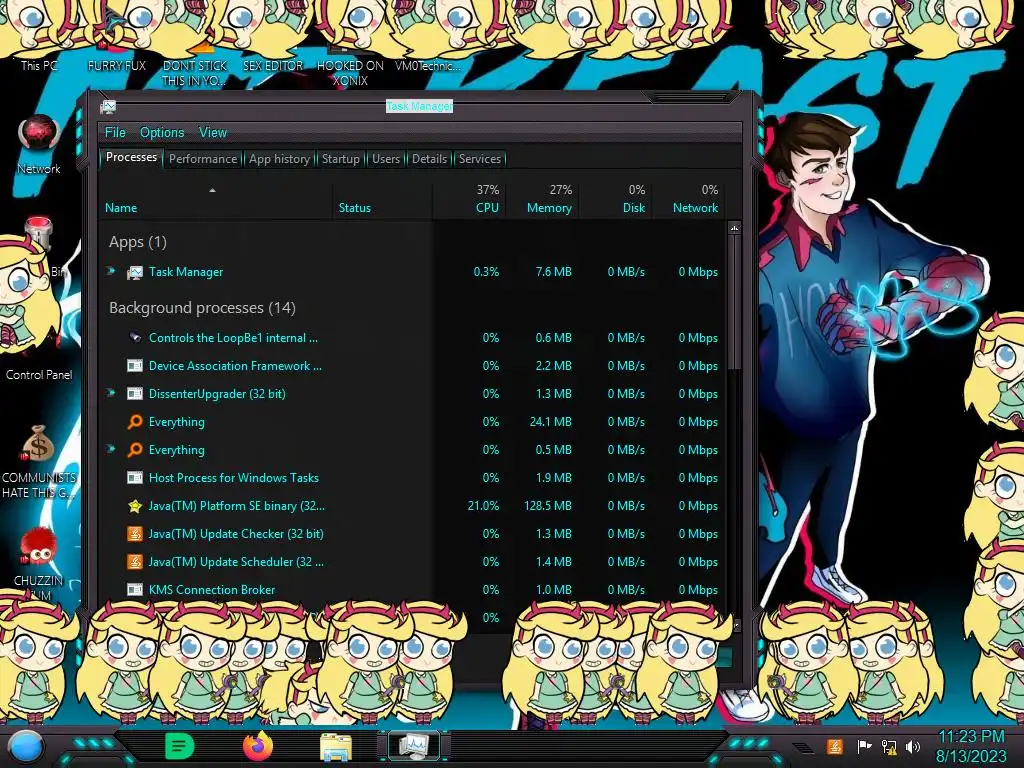Click the 21.0% CPU value
Viewport: 1024px width, 768px height.
(483, 505)
